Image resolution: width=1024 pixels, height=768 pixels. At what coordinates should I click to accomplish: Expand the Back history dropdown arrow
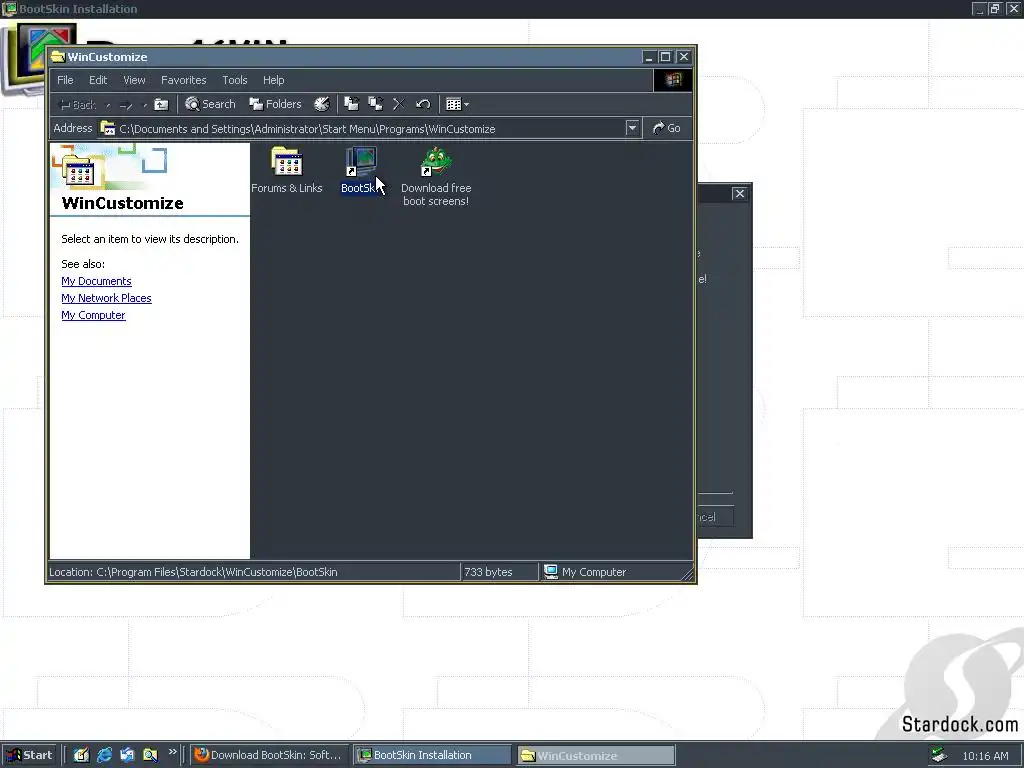108,104
